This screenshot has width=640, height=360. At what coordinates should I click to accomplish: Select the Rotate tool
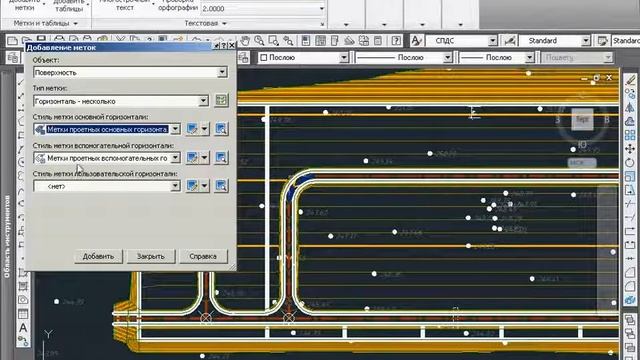pos(630,163)
